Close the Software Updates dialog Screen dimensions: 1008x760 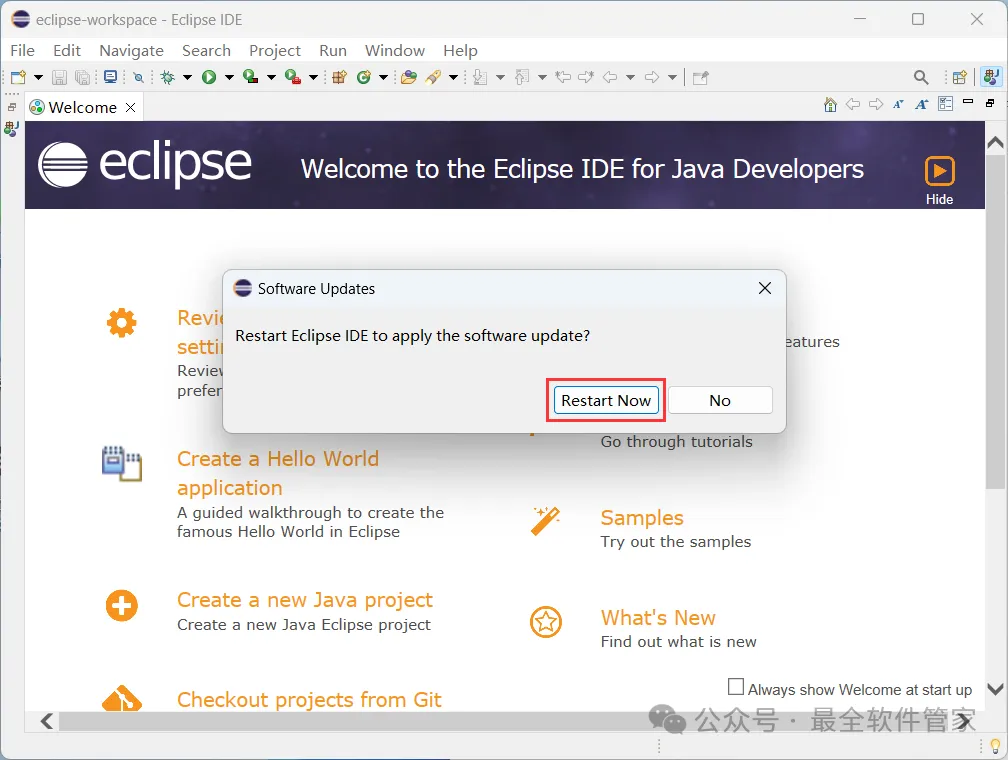tap(764, 288)
